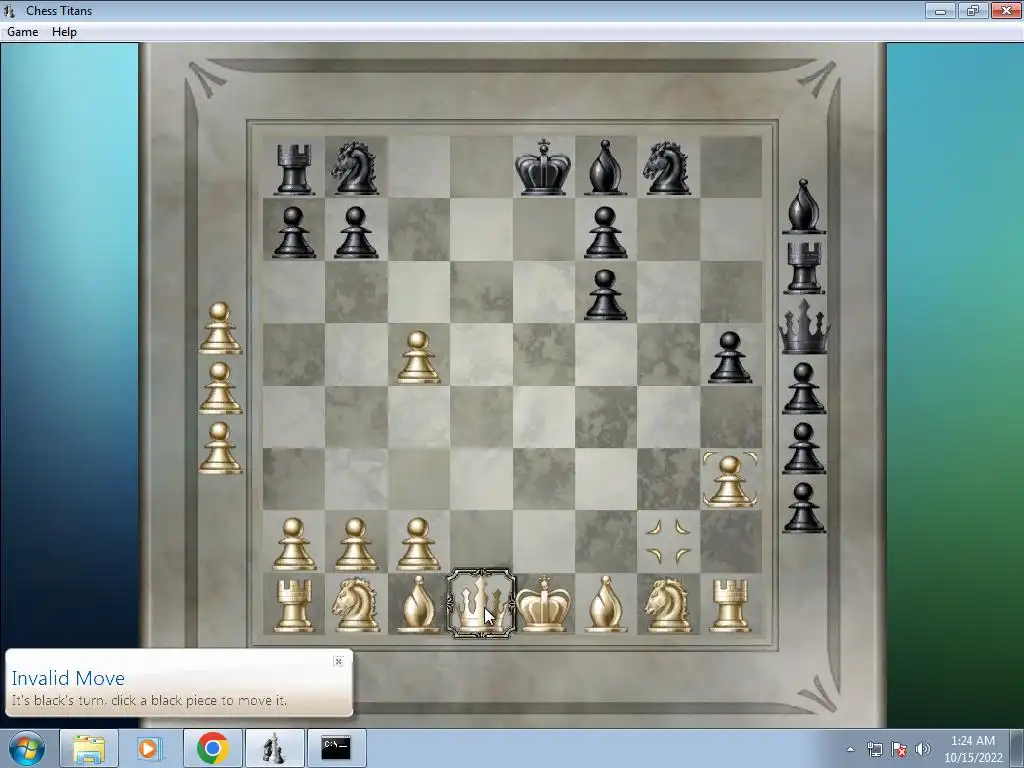Pick the black pawn on f7
The height and width of the screenshot is (768, 1024).
(605, 232)
